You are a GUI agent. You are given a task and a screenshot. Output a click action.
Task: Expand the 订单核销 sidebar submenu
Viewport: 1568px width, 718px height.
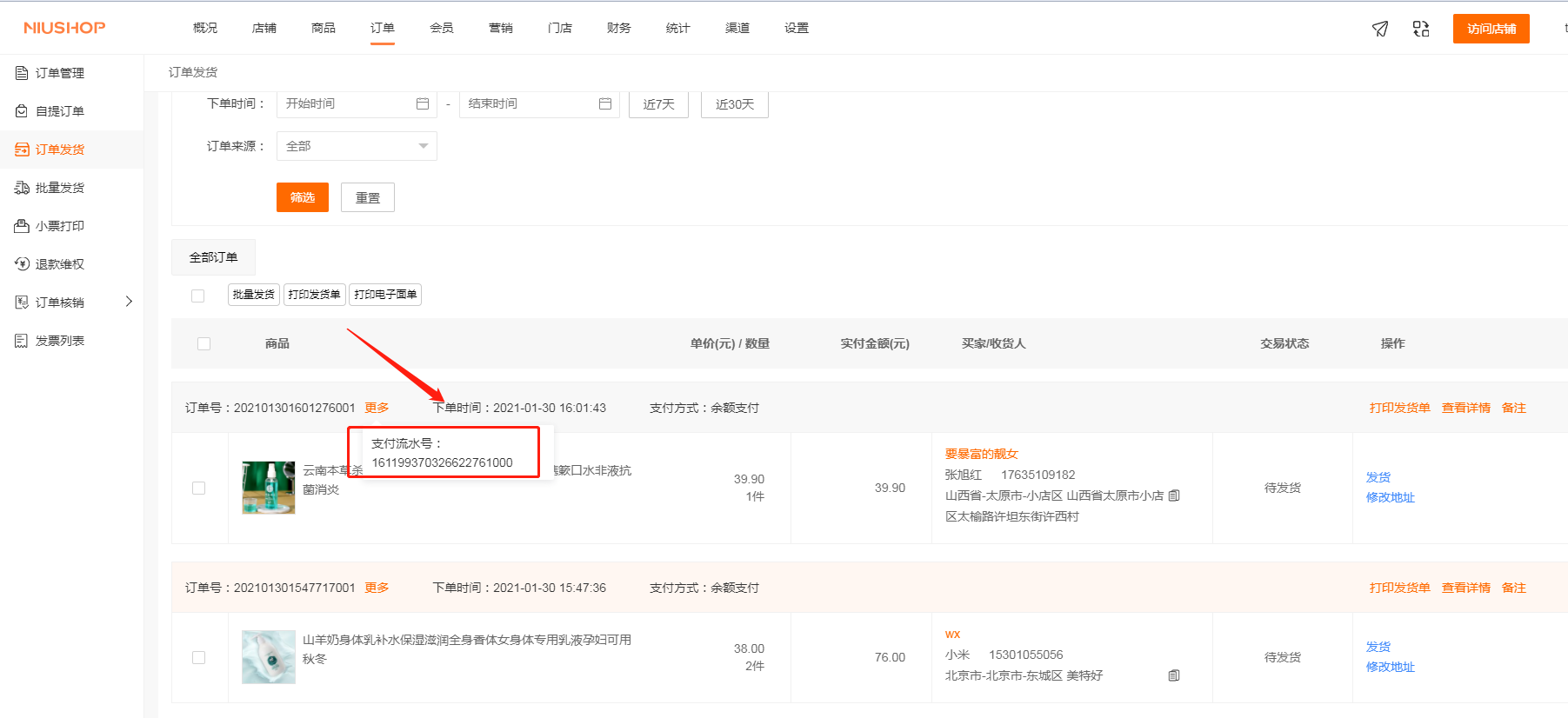tap(129, 302)
